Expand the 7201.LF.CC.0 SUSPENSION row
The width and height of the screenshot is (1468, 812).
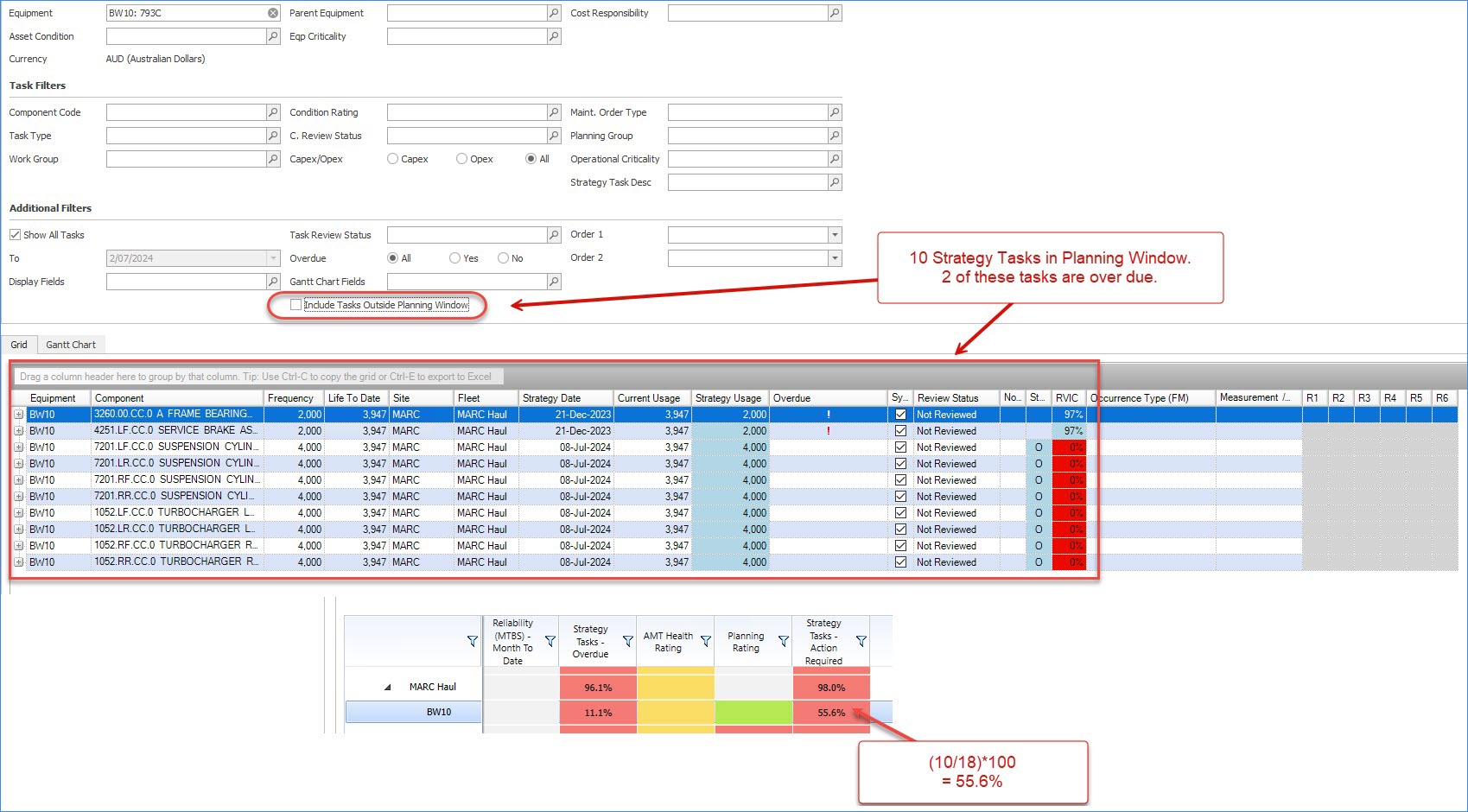18,447
